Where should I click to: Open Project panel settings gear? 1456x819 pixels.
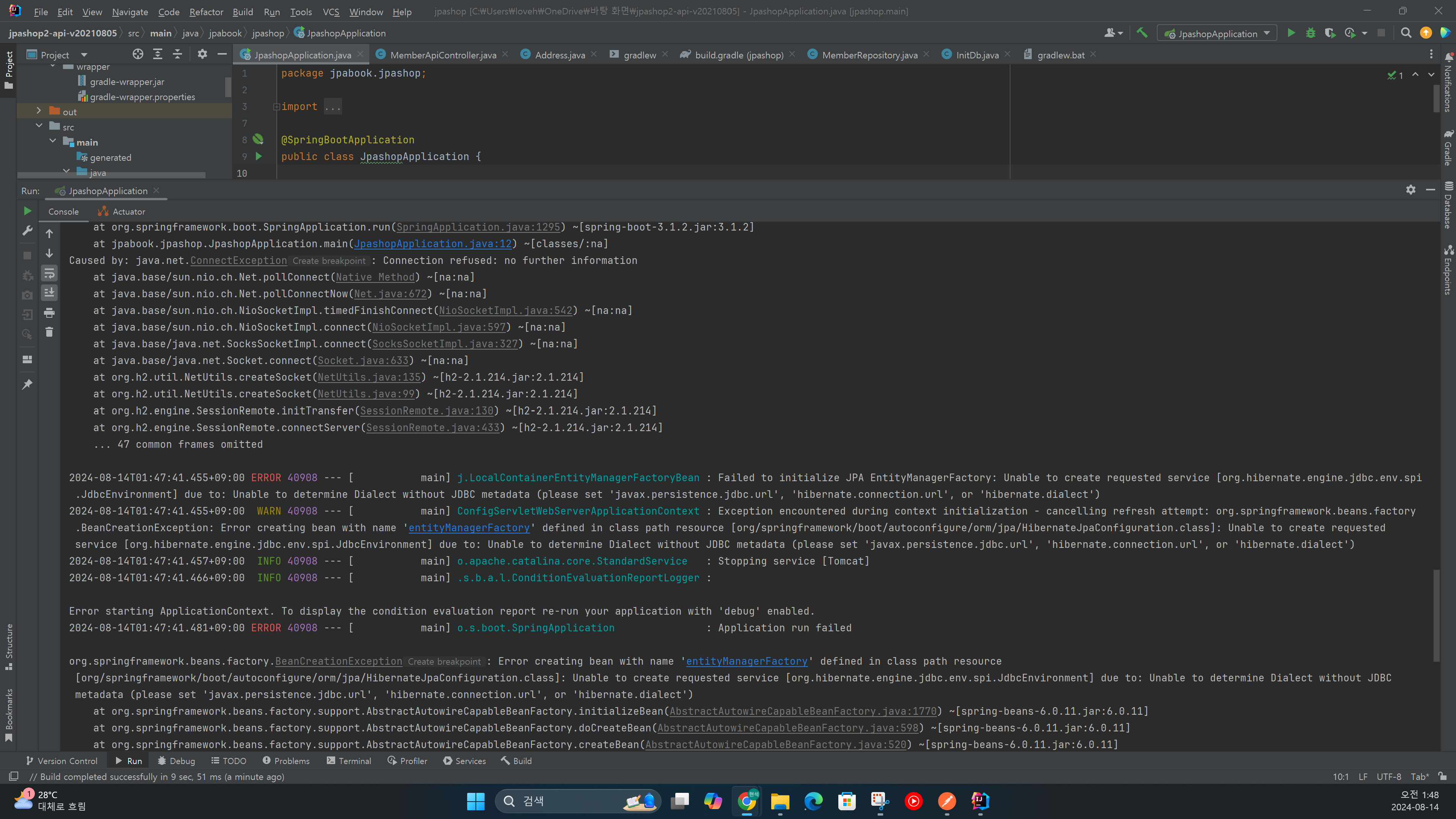coord(202,54)
